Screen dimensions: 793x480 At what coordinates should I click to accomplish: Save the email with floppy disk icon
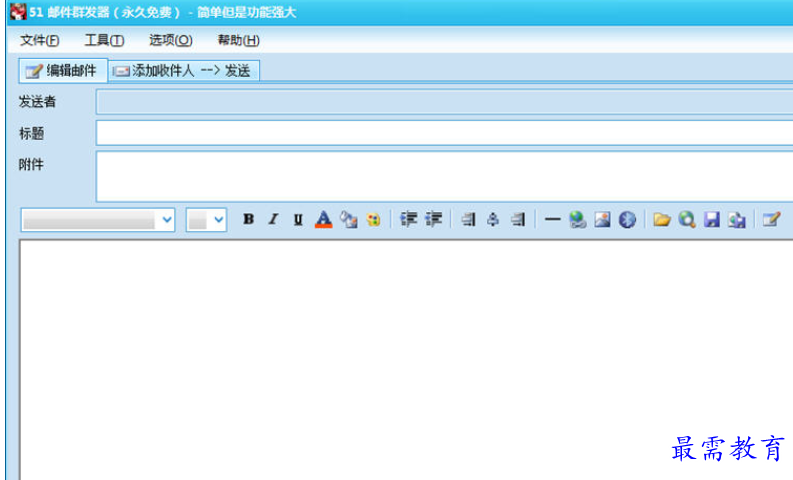tap(712, 220)
